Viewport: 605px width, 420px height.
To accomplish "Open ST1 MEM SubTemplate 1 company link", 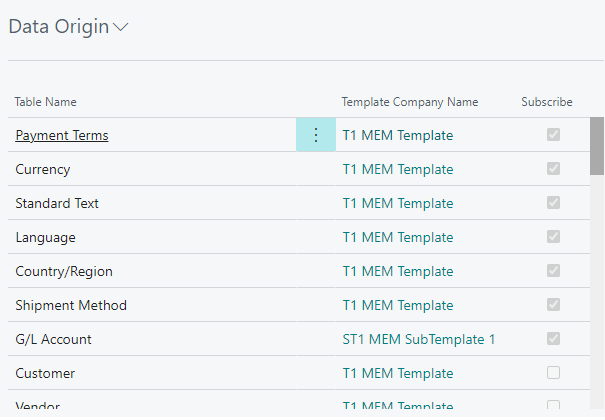I will click(419, 339).
